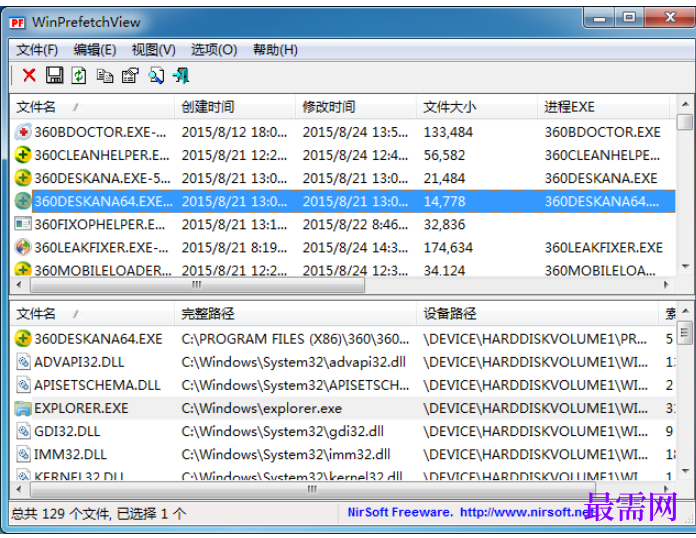Select C:\Windows\System32\advapi32.dll path
The image size is (696, 538).
point(293,362)
